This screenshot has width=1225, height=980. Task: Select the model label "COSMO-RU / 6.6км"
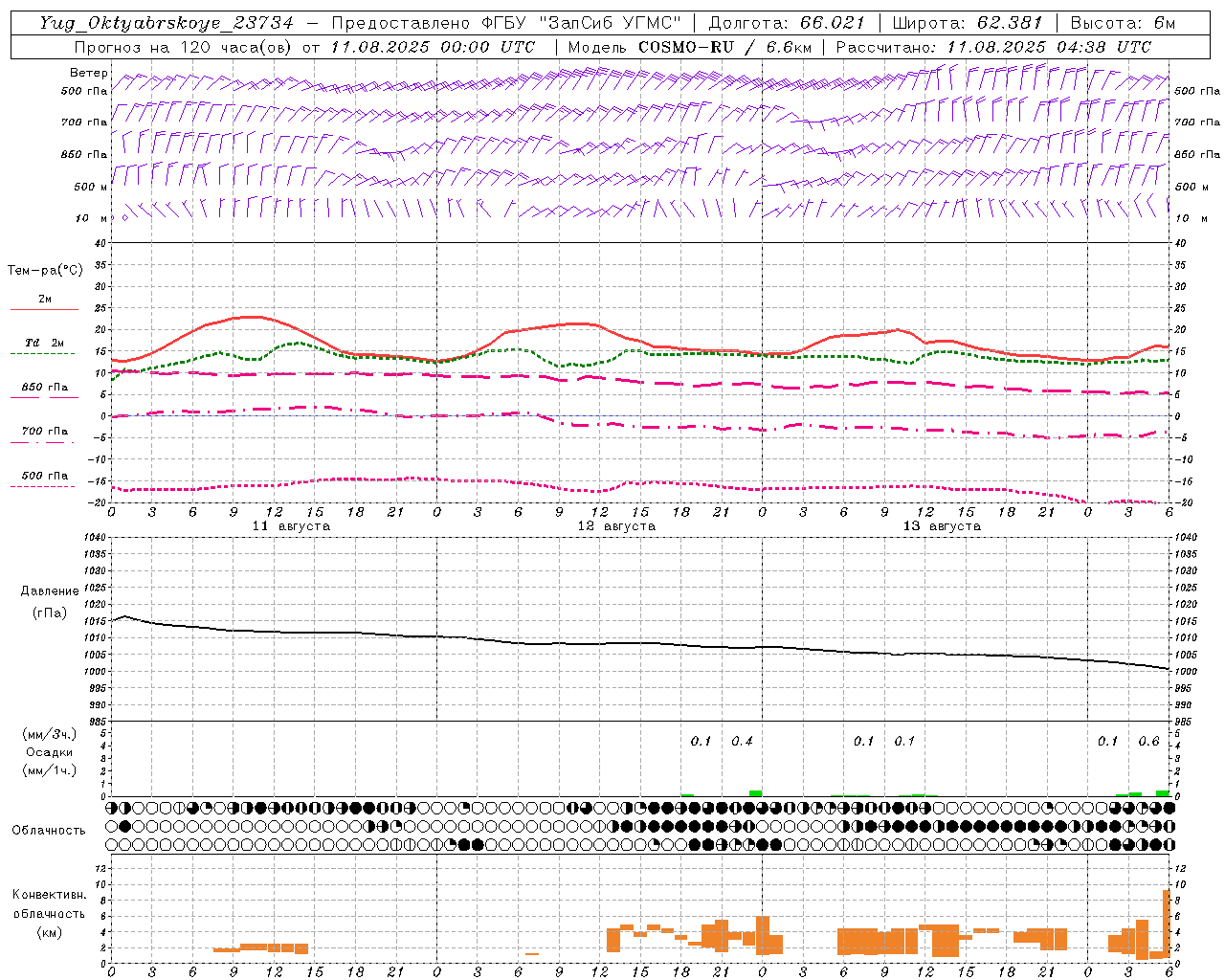(724, 47)
